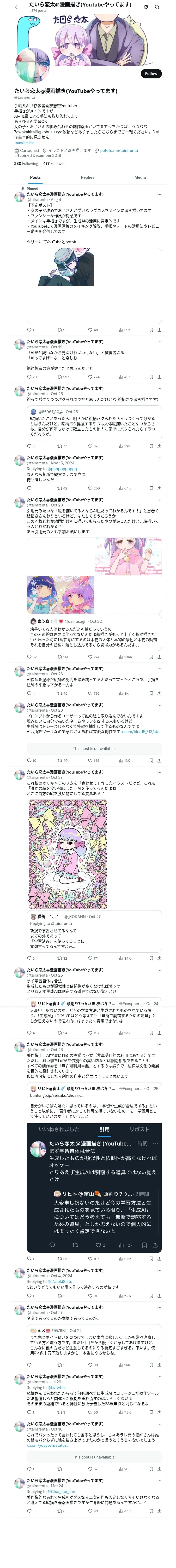Viewport: 176px width, 1568px height.
Task: Click the Grok icon beside search
Action: (146, 7)
